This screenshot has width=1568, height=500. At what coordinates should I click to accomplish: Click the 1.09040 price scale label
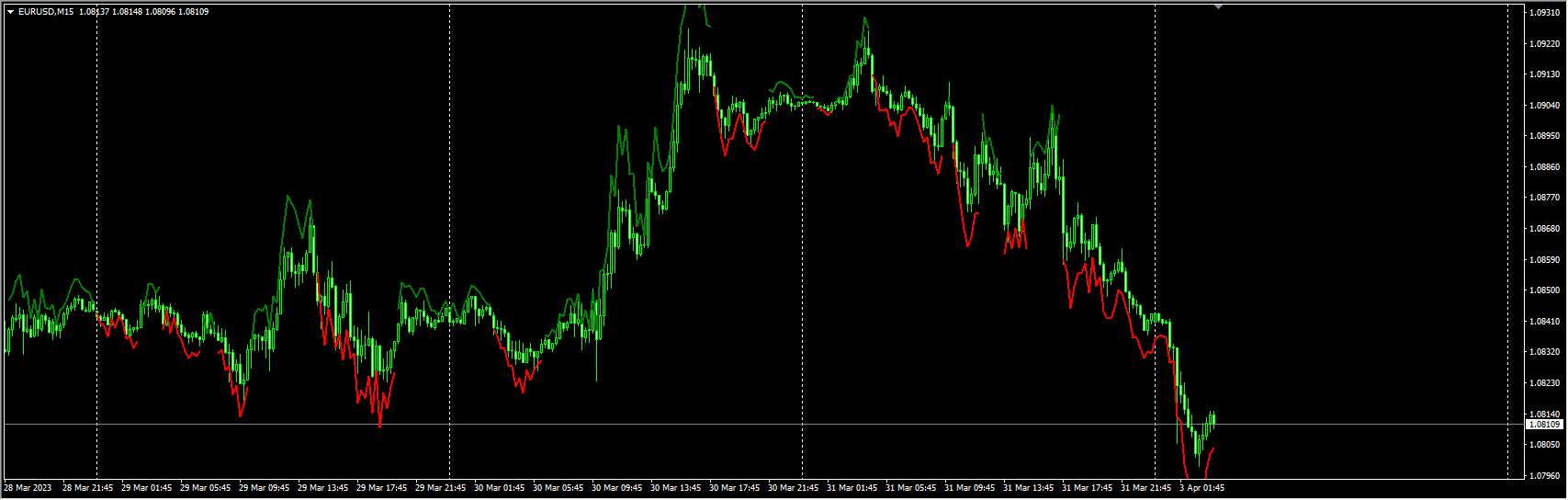point(1546,106)
